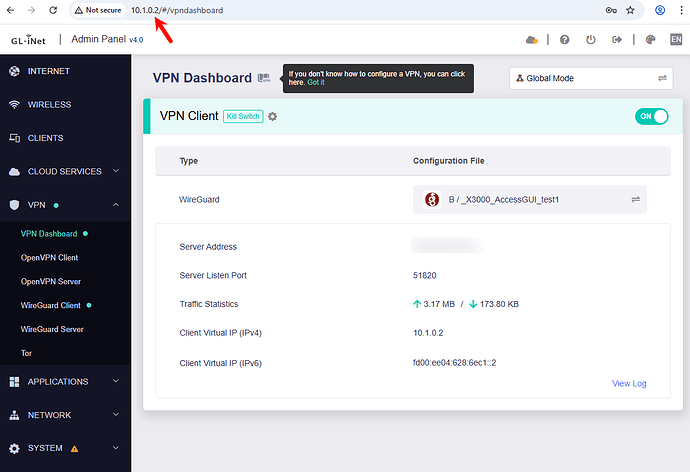This screenshot has height=472, width=690.
Task: Click download traffic value 173.80 KB
Action: pyautogui.click(x=499, y=304)
